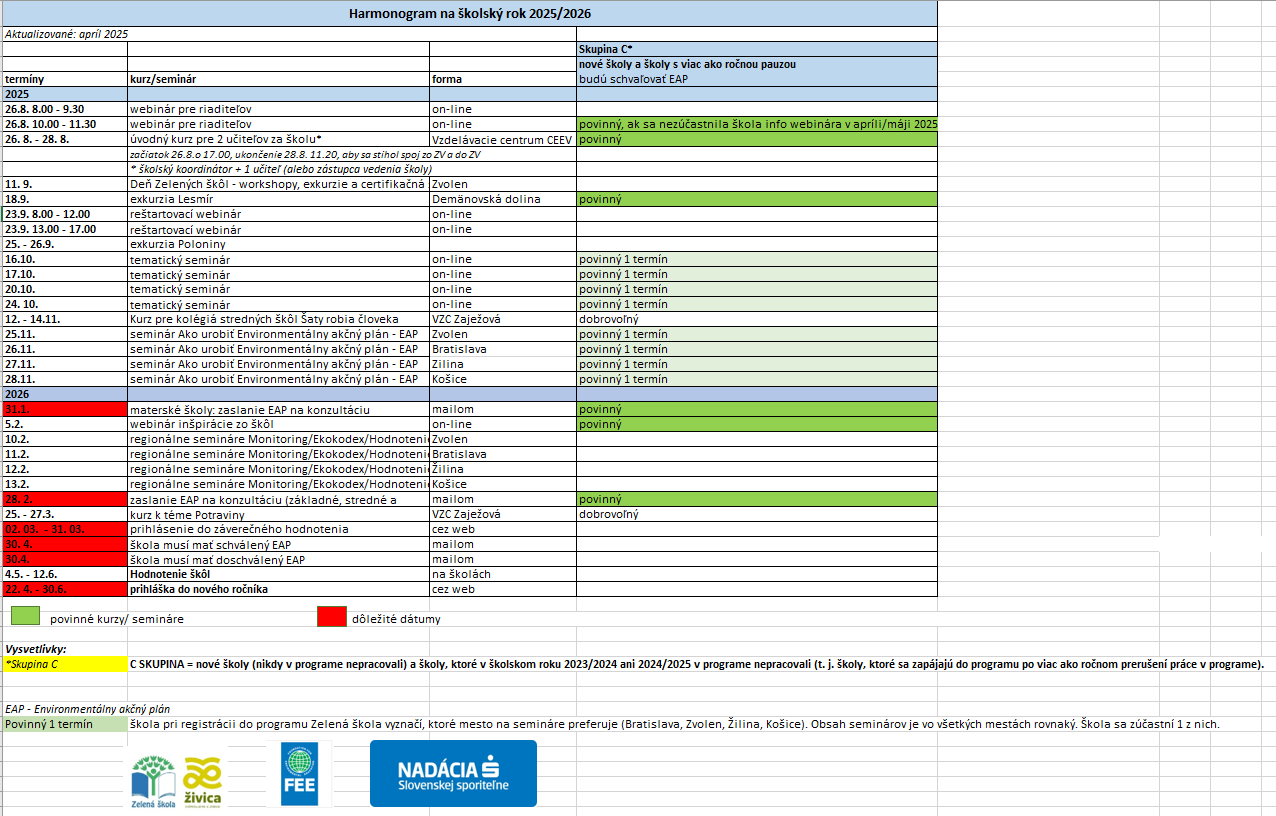Click the red '31.1.' date cell
Screen dimensions: 1276x816
(64, 409)
